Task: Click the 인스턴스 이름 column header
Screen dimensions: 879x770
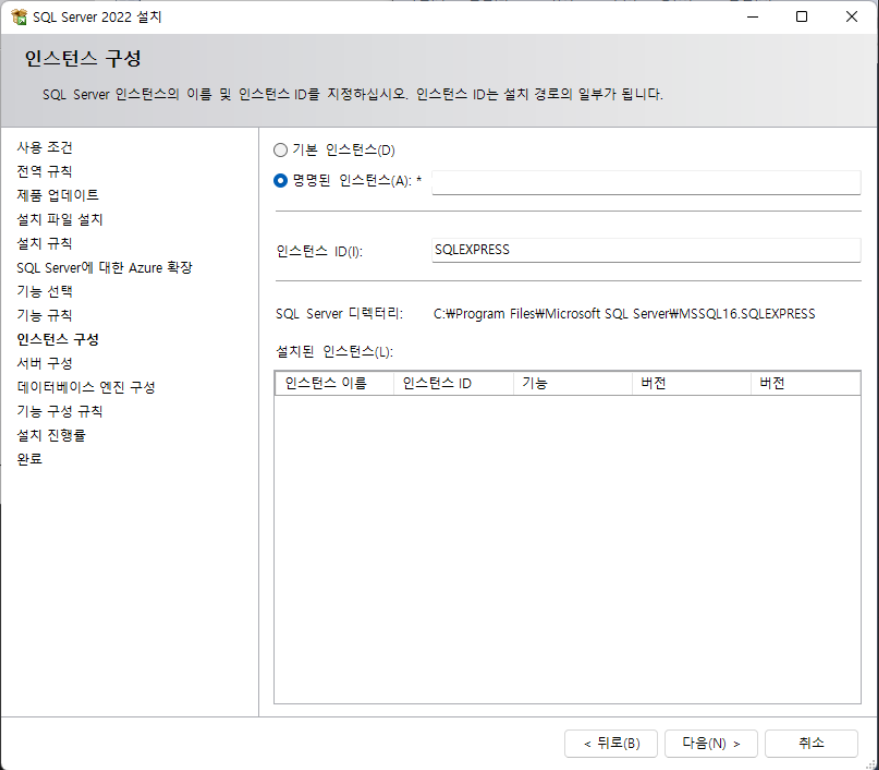Action: click(x=335, y=383)
